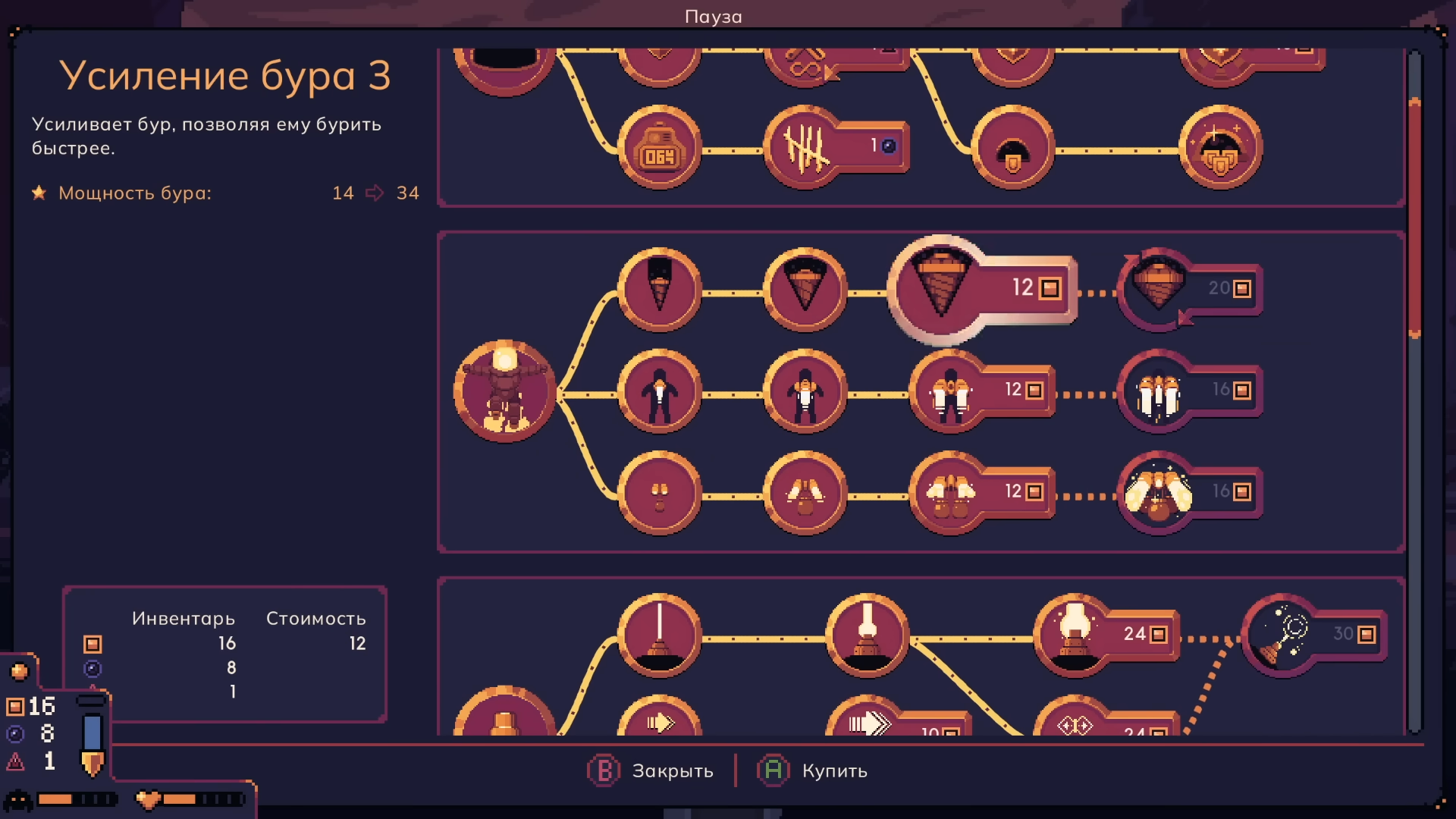Click the drill gauge in the HUD
Screen dimensions: 1456x819
coord(92,736)
